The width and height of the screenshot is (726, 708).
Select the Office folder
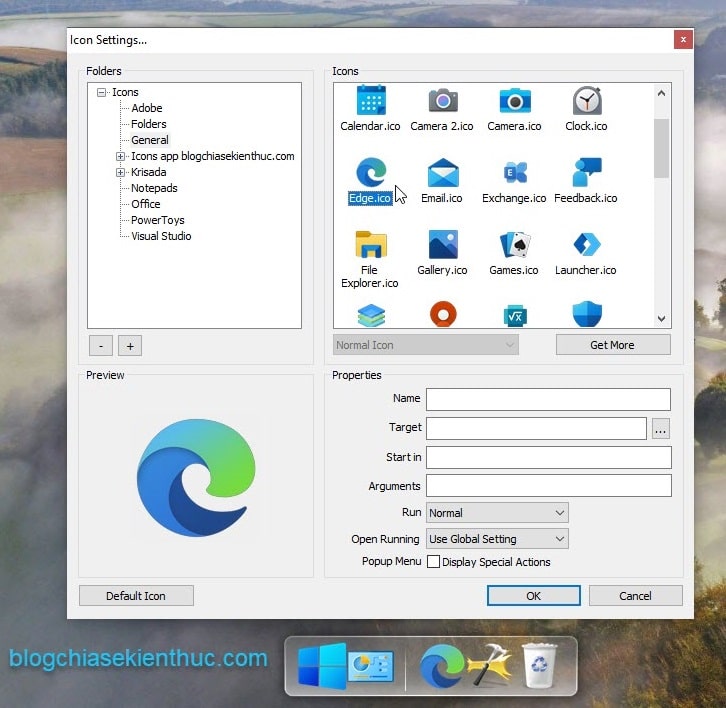[146, 204]
